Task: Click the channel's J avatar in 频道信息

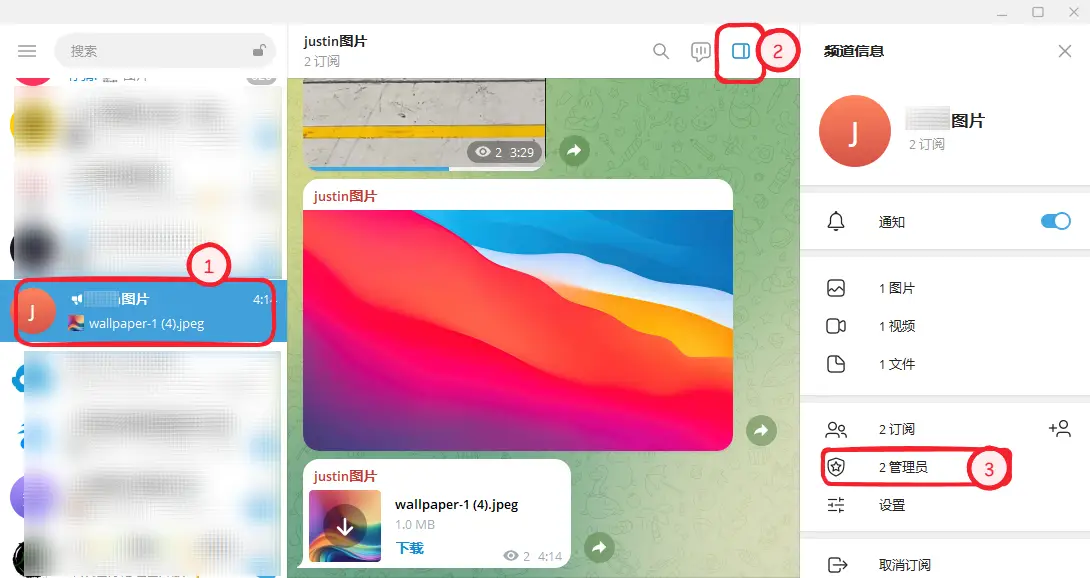Action: coord(854,131)
